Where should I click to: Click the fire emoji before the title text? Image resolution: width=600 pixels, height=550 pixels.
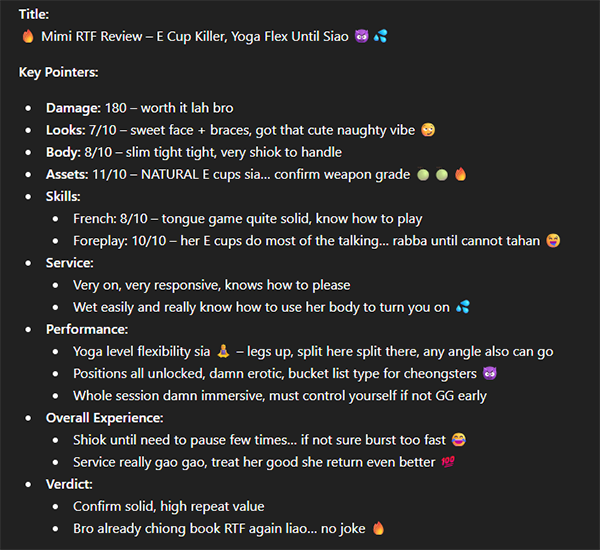28,36
